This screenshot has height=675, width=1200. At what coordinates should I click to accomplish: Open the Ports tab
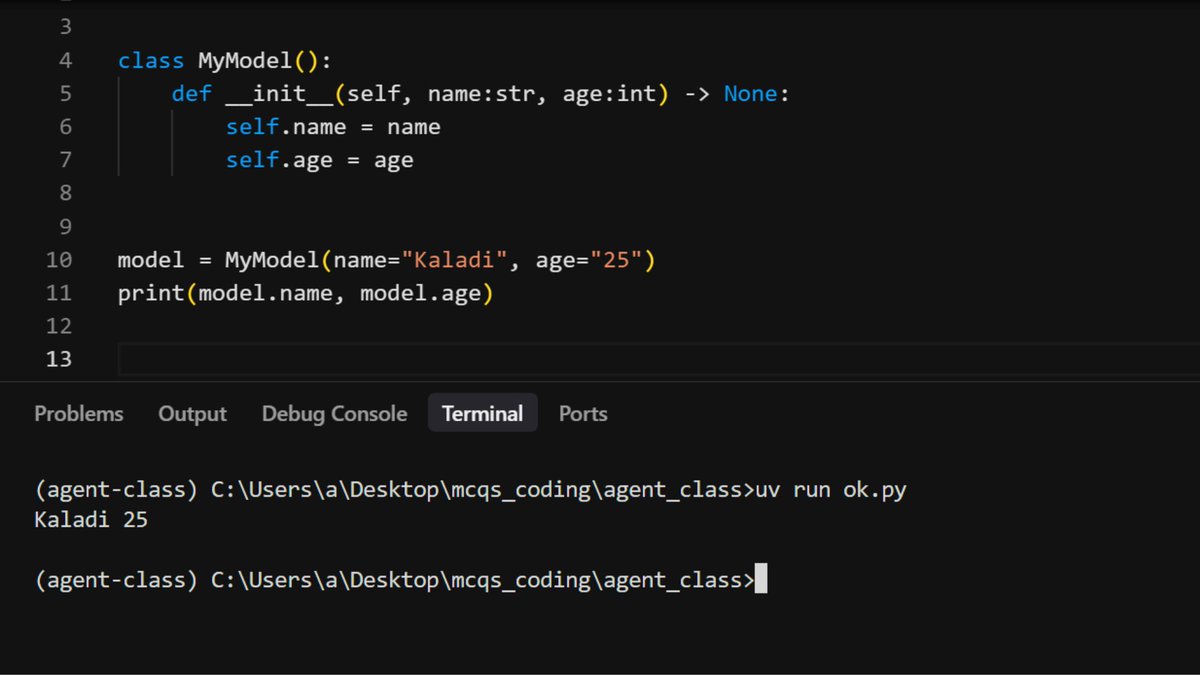click(x=583, y=413)
